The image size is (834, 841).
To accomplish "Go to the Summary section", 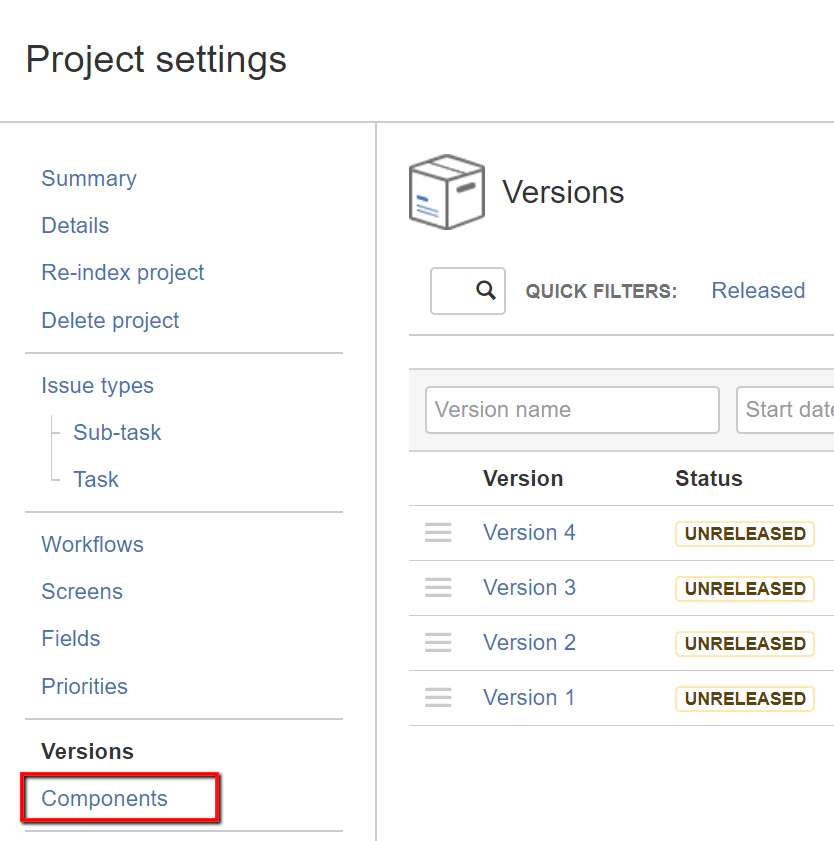I will coord(88,178).
